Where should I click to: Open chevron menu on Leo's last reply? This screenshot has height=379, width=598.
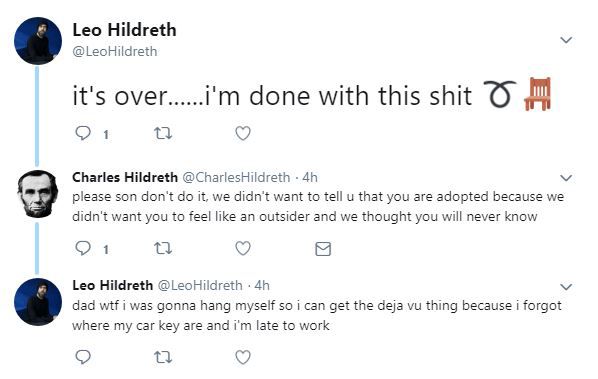(x=566, y=286)
